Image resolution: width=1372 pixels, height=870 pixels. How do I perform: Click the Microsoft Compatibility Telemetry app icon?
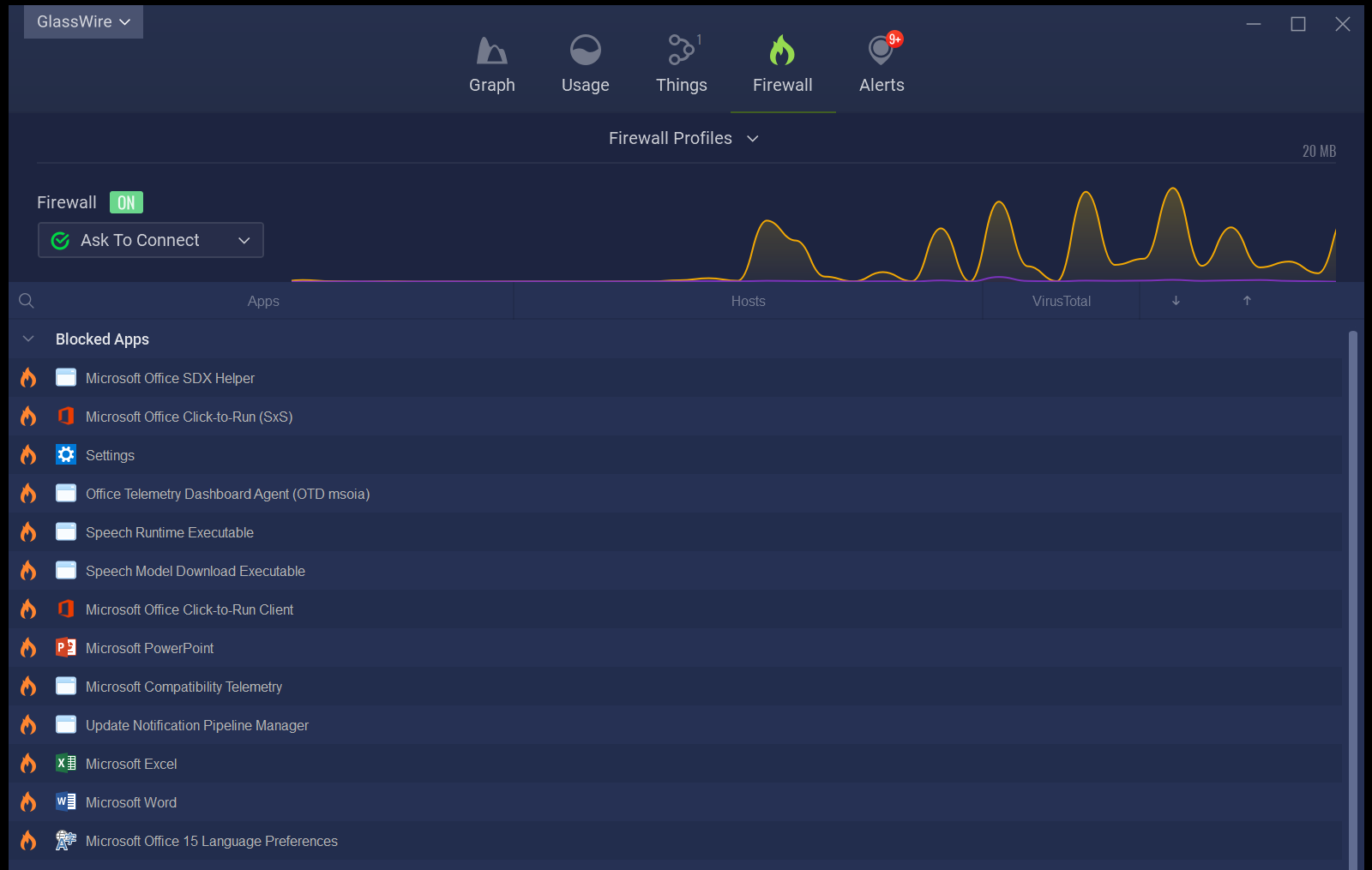point(66,686)
